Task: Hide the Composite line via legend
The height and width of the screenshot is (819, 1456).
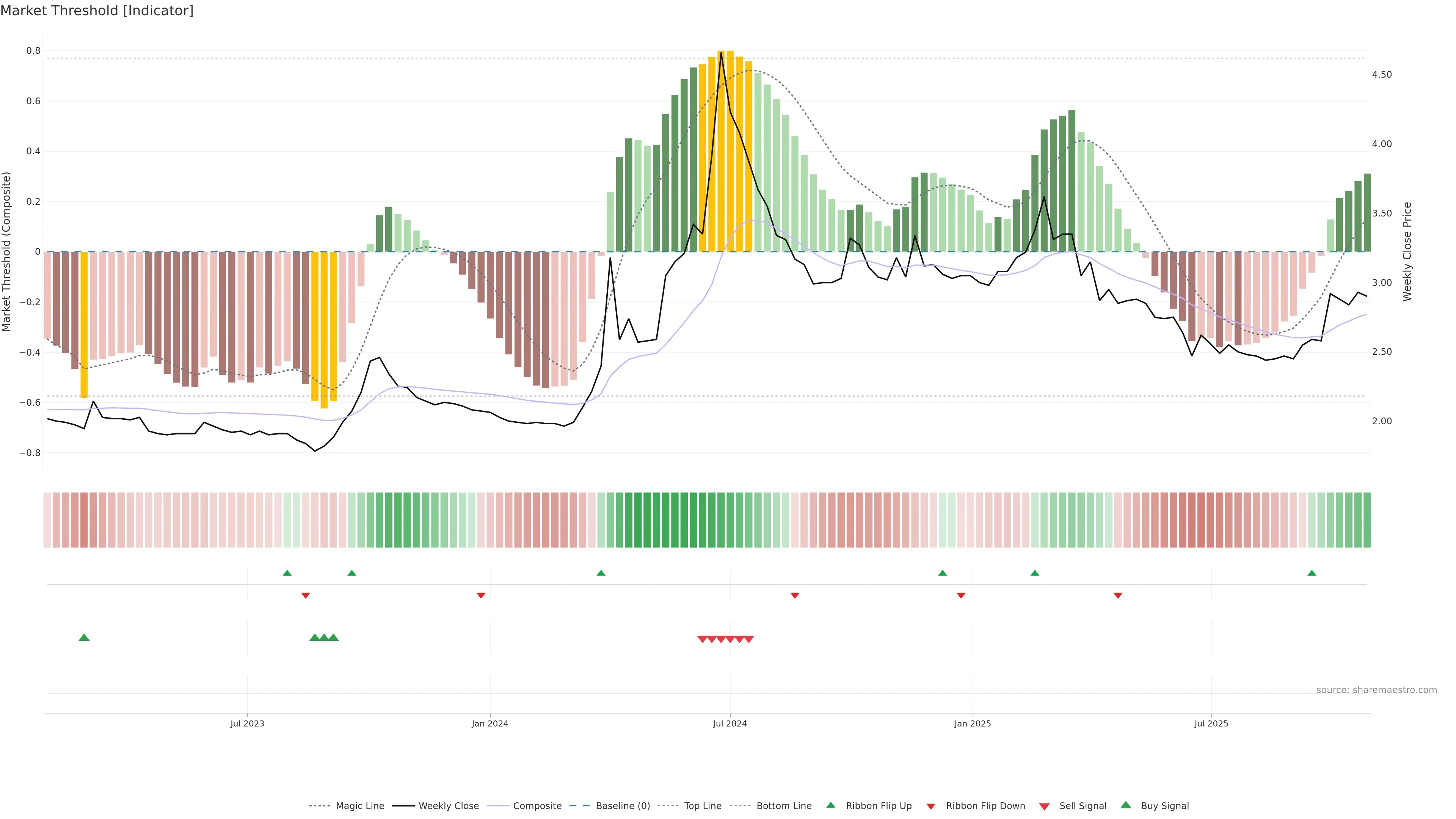Action: (537, 805)
